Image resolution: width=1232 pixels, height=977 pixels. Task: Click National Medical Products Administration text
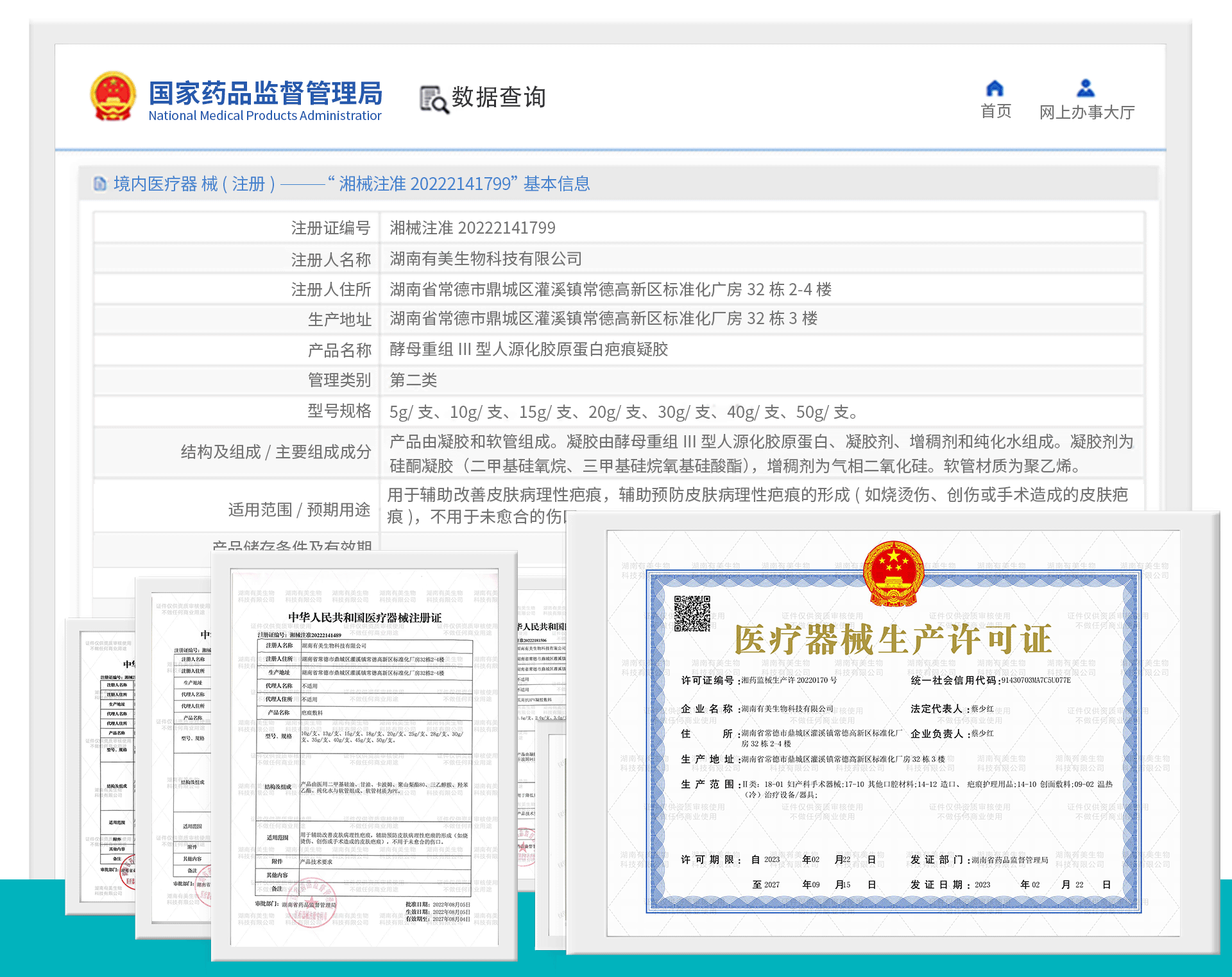tap(265, 116)
